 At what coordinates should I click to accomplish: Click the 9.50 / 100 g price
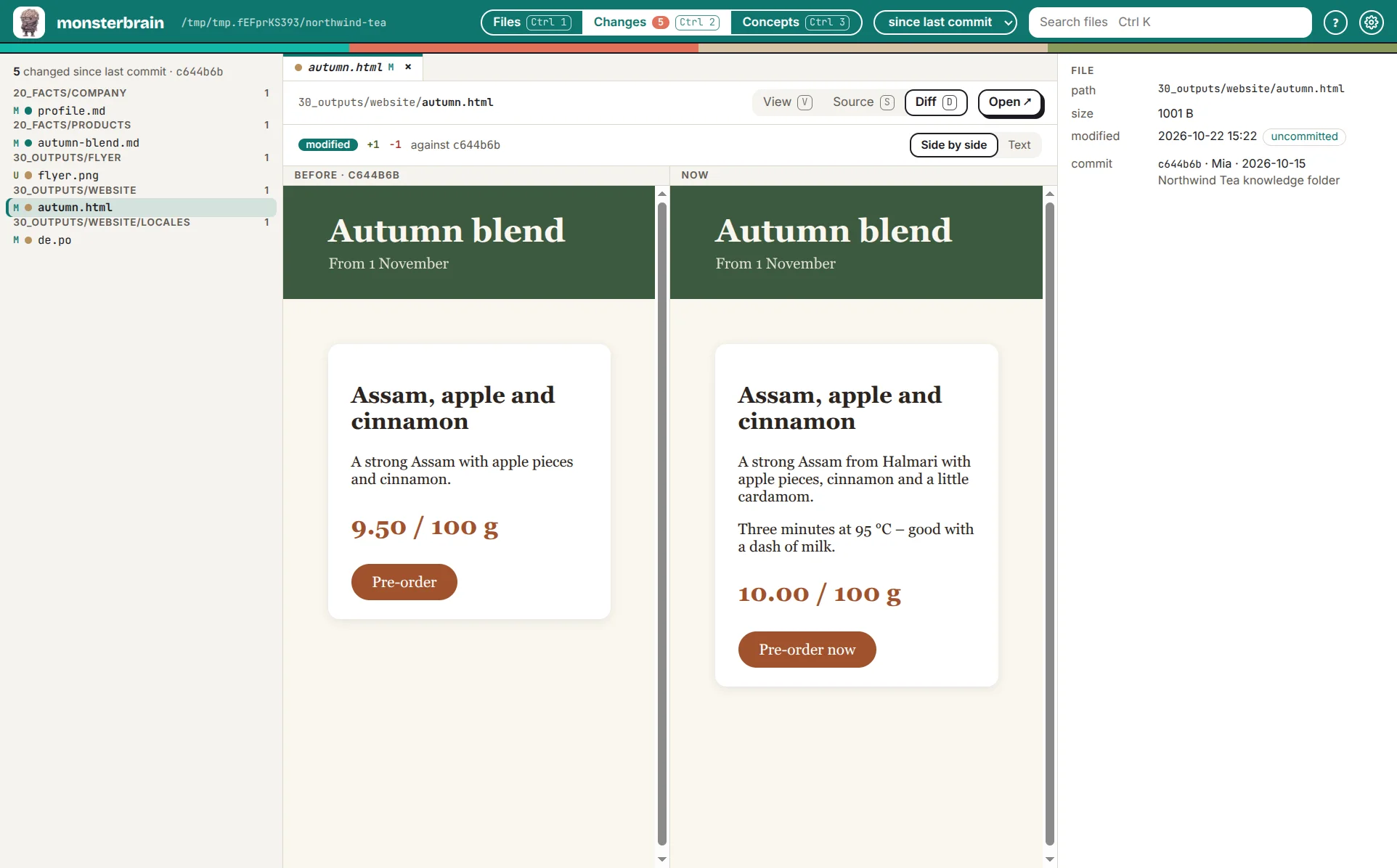[x=425, y=528]
